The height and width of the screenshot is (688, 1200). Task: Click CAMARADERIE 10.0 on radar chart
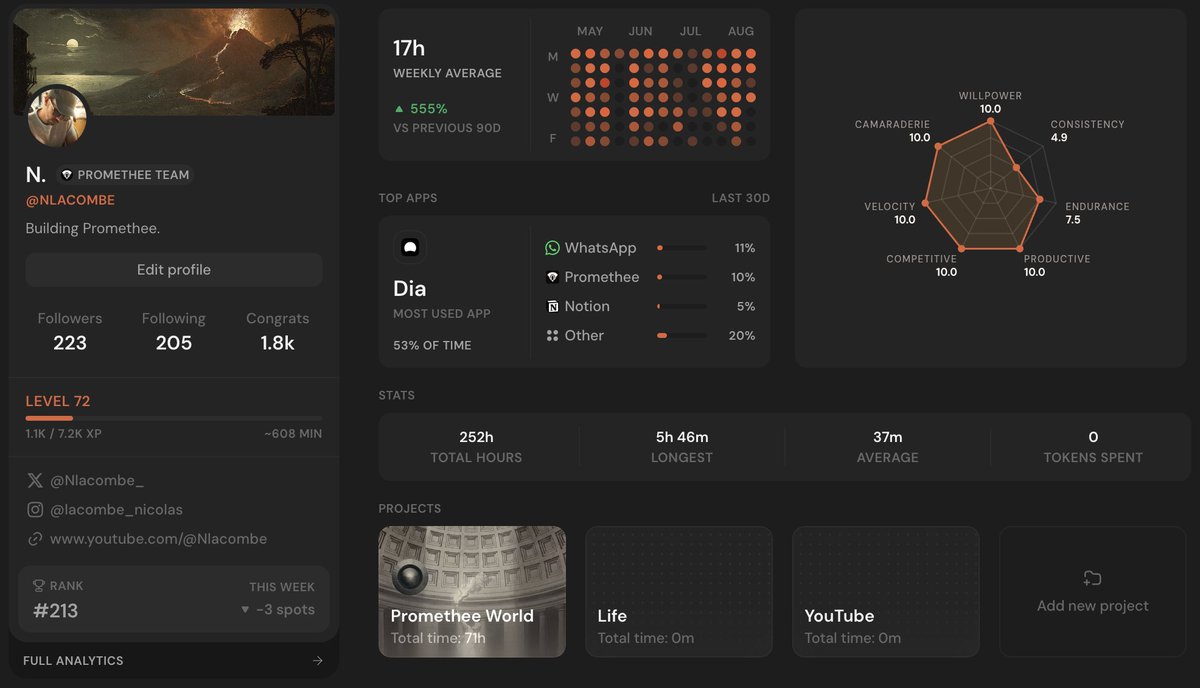pyautogui.click(x=893, y=131)
